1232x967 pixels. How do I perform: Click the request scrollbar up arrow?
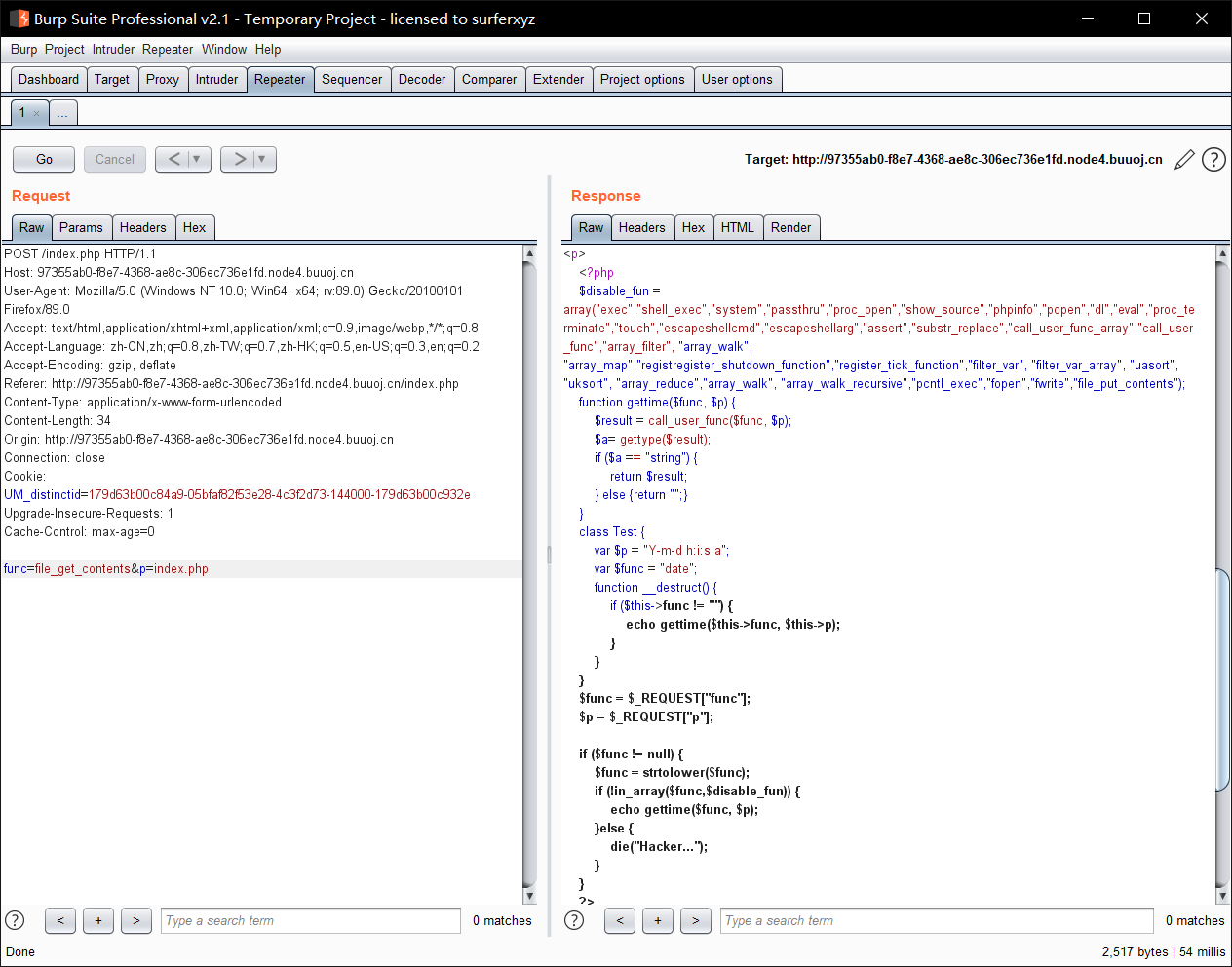pos(529,253)
